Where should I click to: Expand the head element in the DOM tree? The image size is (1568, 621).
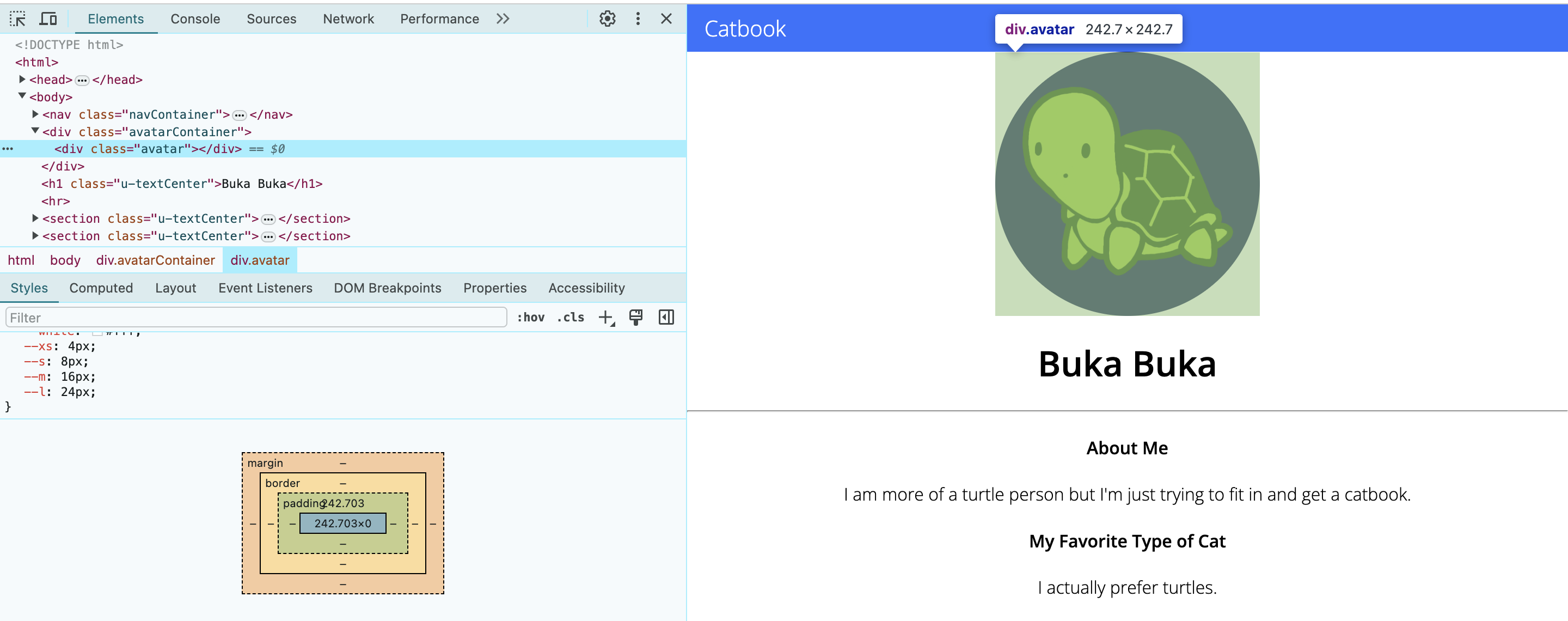coord(22,79)
